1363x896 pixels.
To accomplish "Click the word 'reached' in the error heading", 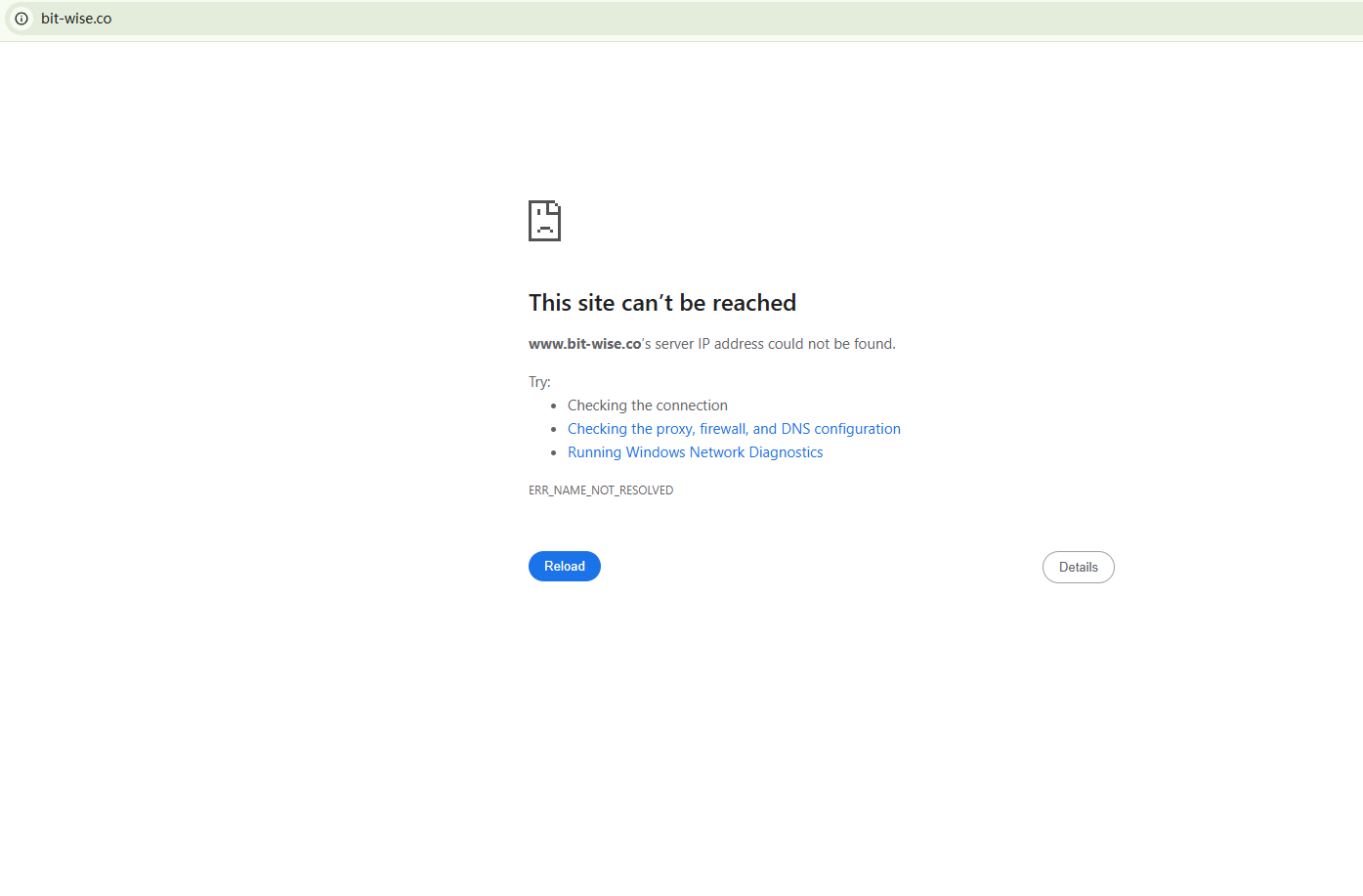I will click(754, 303).
